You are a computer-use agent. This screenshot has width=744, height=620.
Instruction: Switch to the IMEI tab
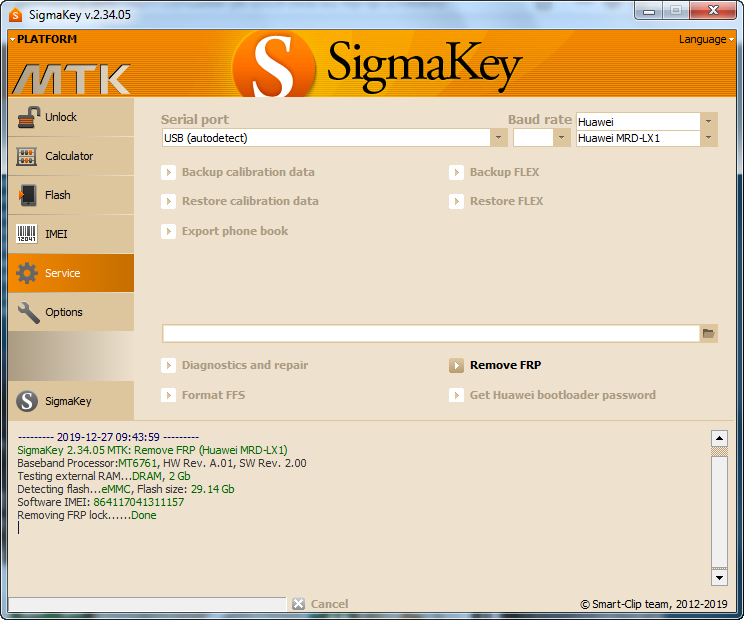[x=71, y=234]
